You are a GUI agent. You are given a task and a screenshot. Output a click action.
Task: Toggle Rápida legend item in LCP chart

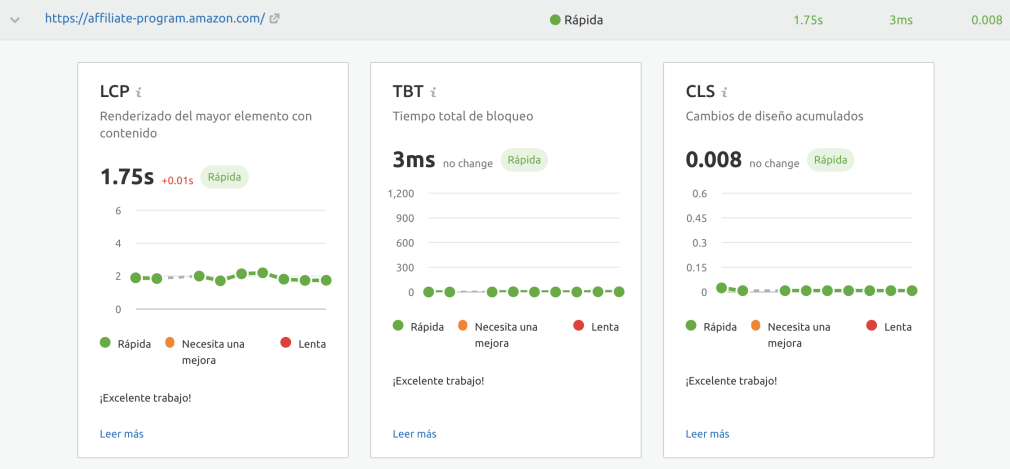(x=126, y=343)
